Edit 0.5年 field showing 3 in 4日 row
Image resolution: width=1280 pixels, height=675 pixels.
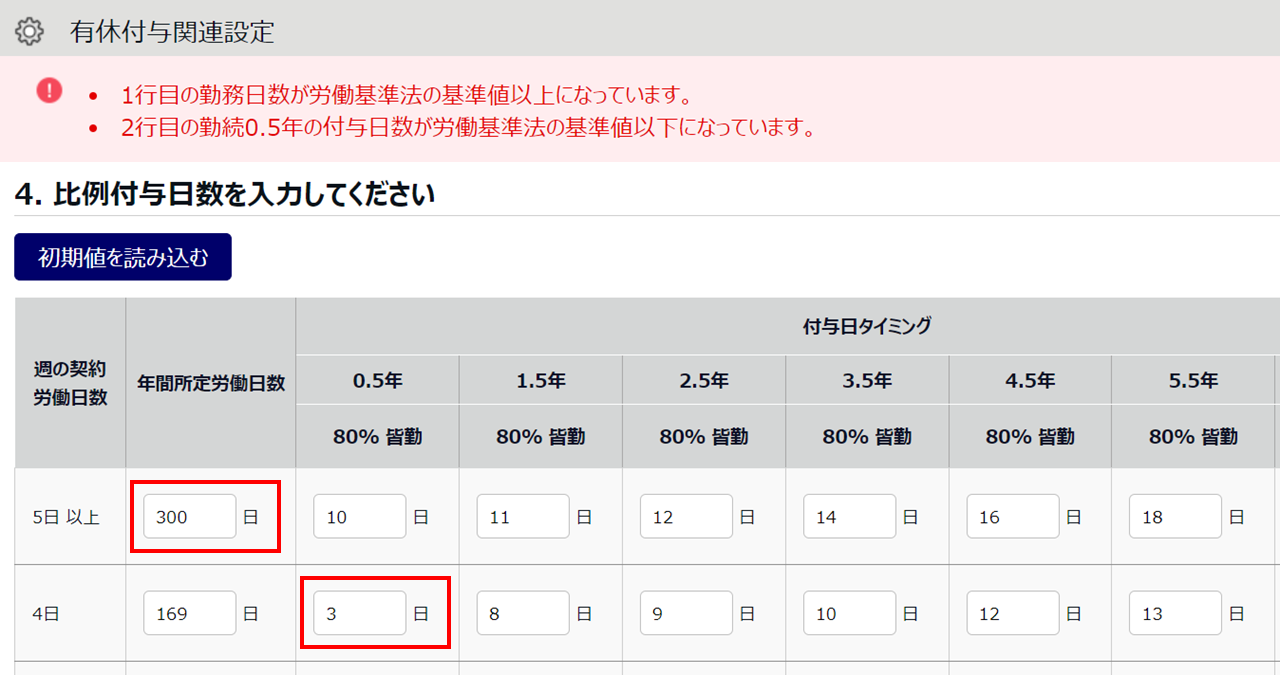pyautogui.click(x=360, y=613)
